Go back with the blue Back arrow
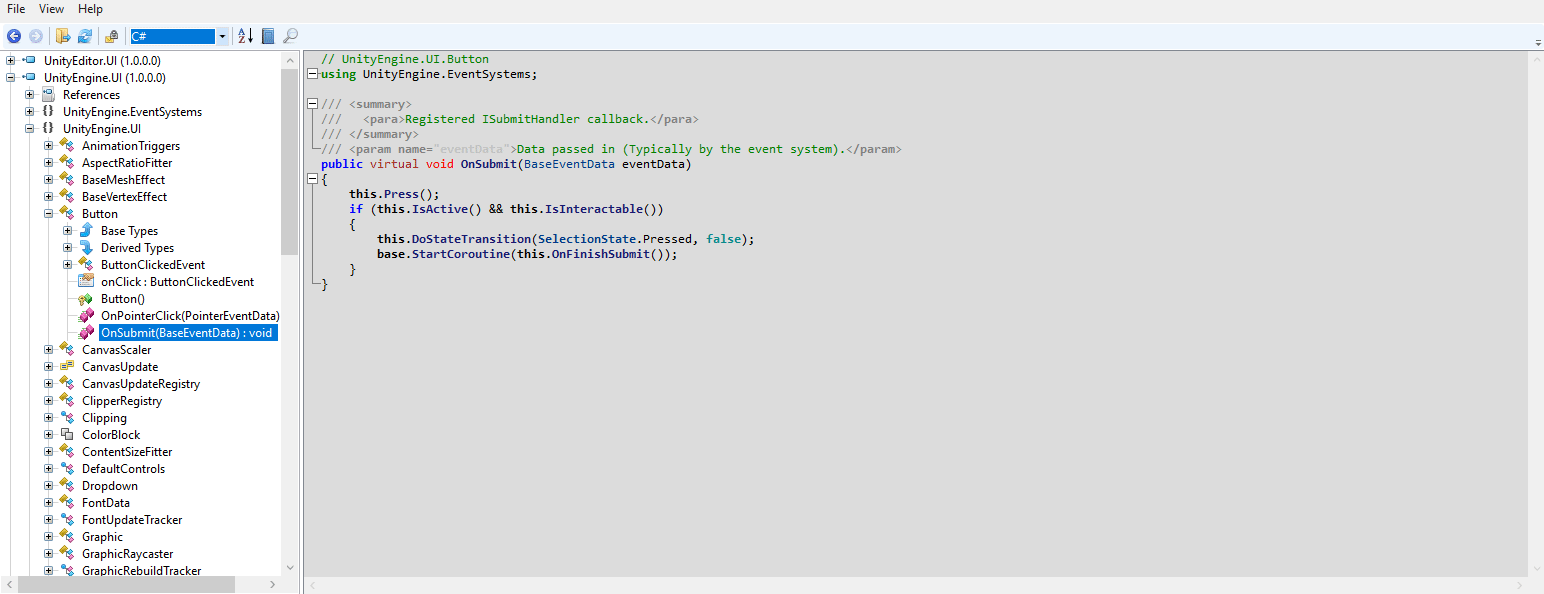Screen dimensions: 1544x594 pos(14,36)
